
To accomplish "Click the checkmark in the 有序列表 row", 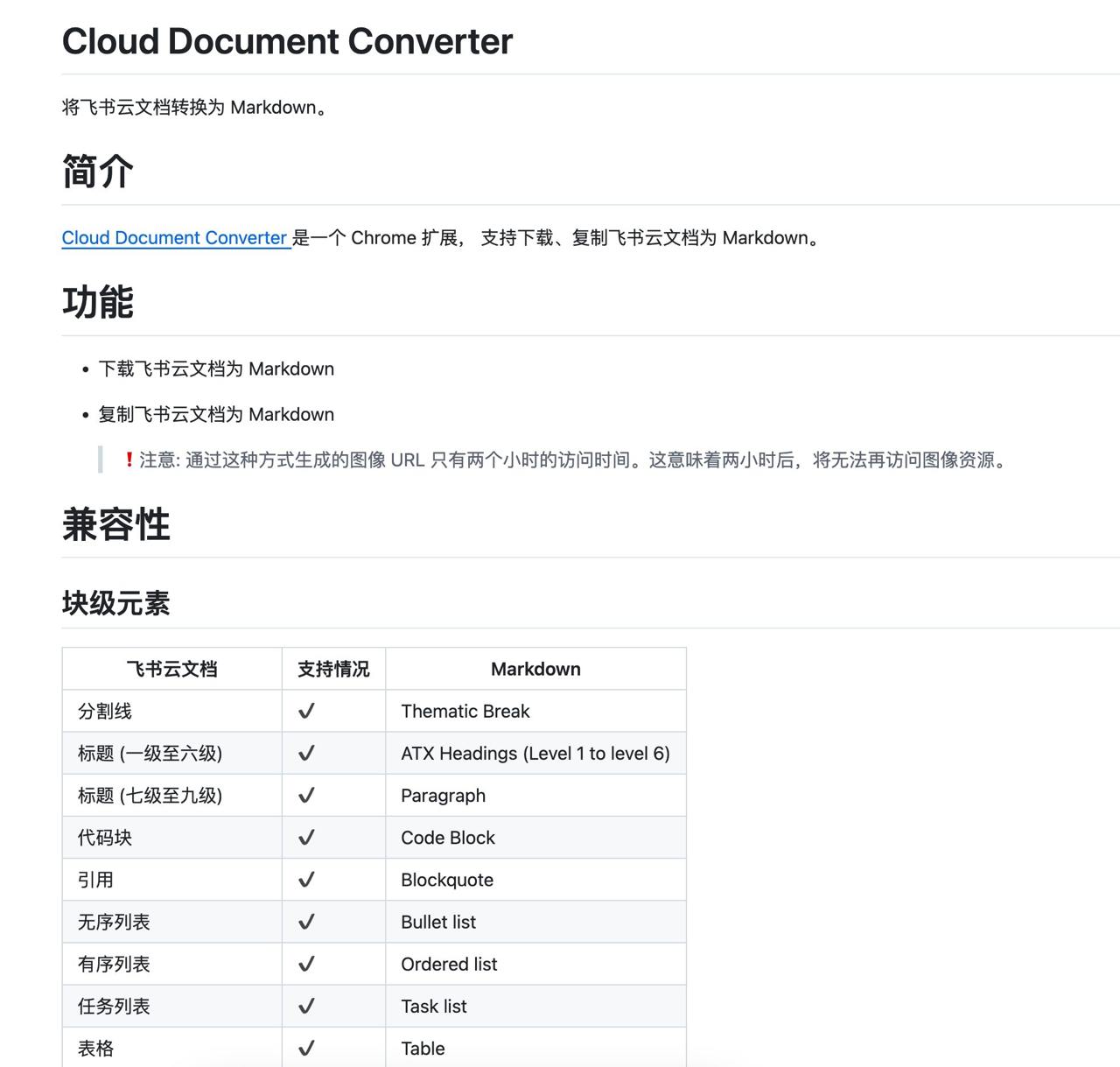I will tap(306, 964).
